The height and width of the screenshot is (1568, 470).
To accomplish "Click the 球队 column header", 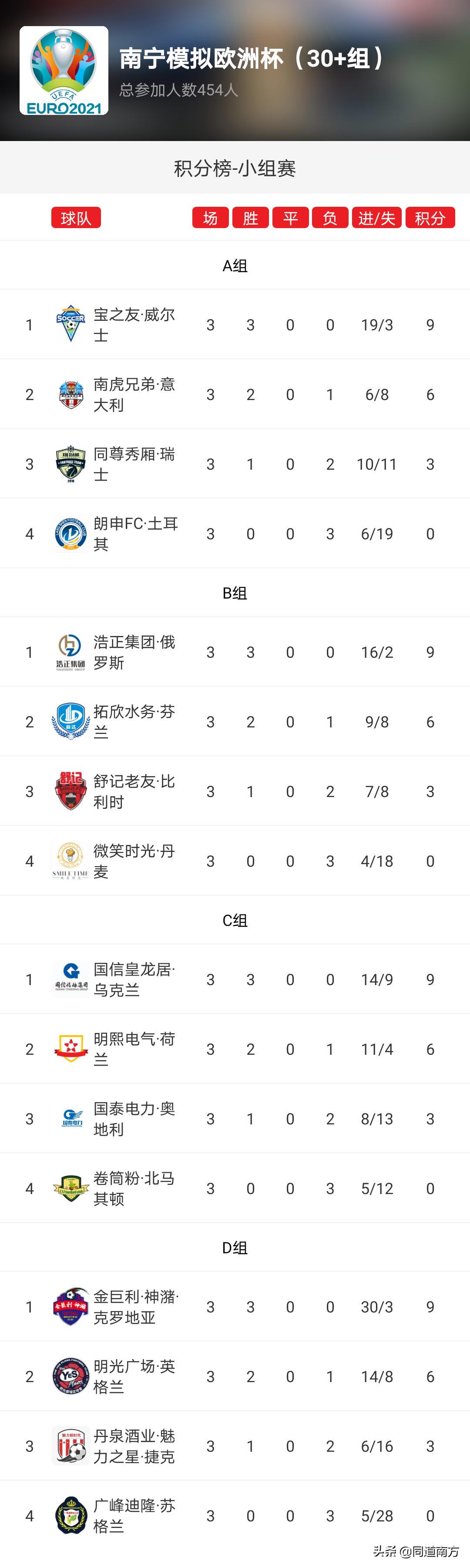I will tap(75, 217).
